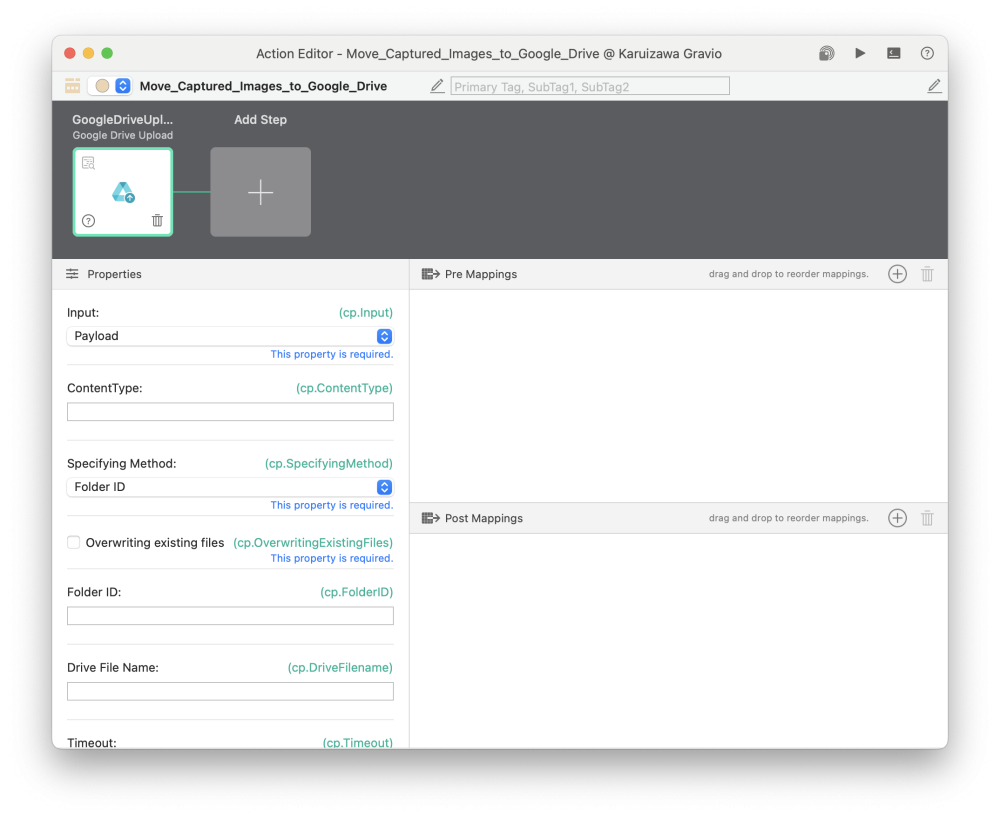
Task: Open Help via the question mark icon
Action: pyautogui.click(x=927, y=53)
